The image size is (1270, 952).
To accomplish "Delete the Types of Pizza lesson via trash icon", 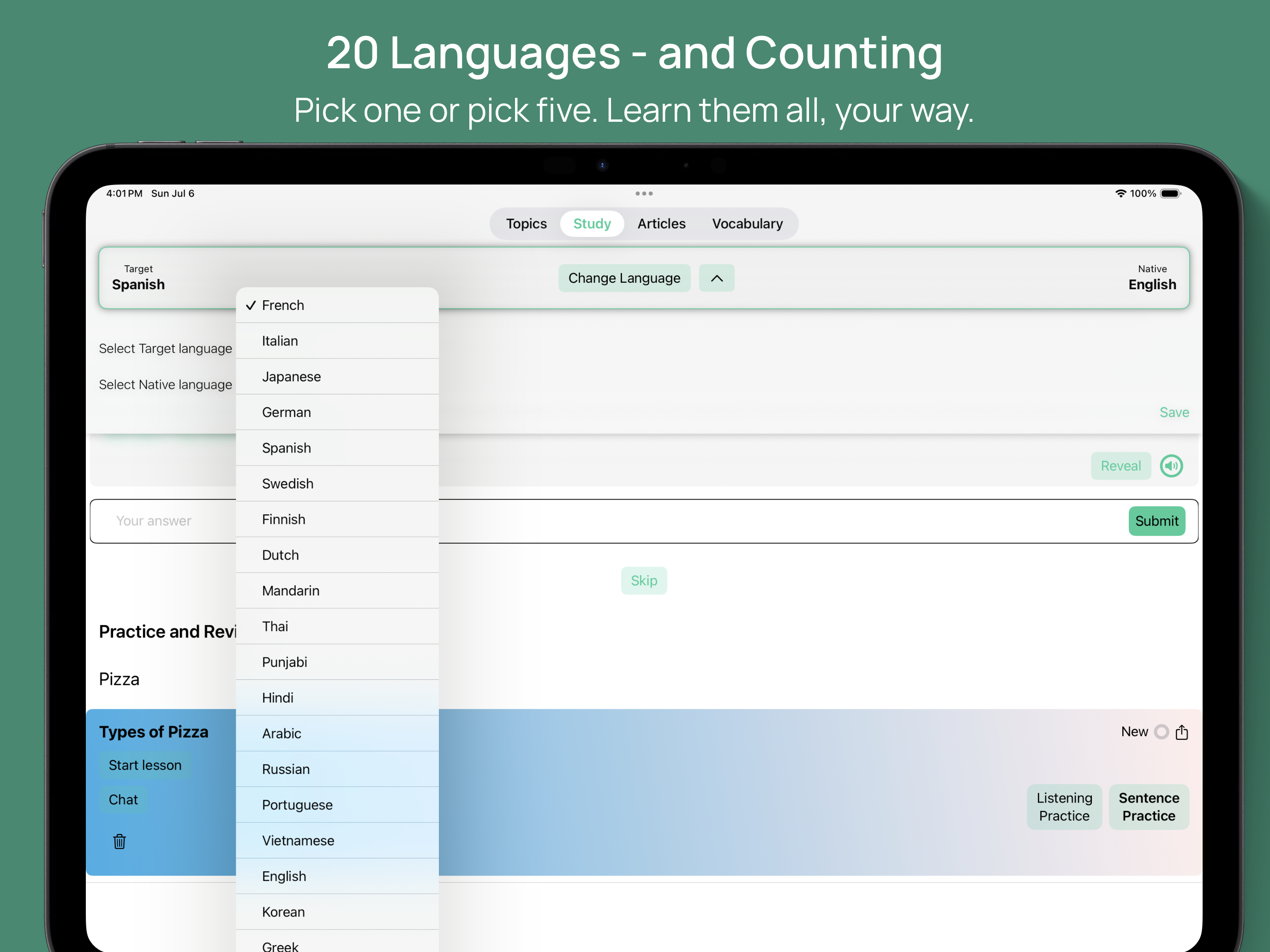I will (120, 841).
